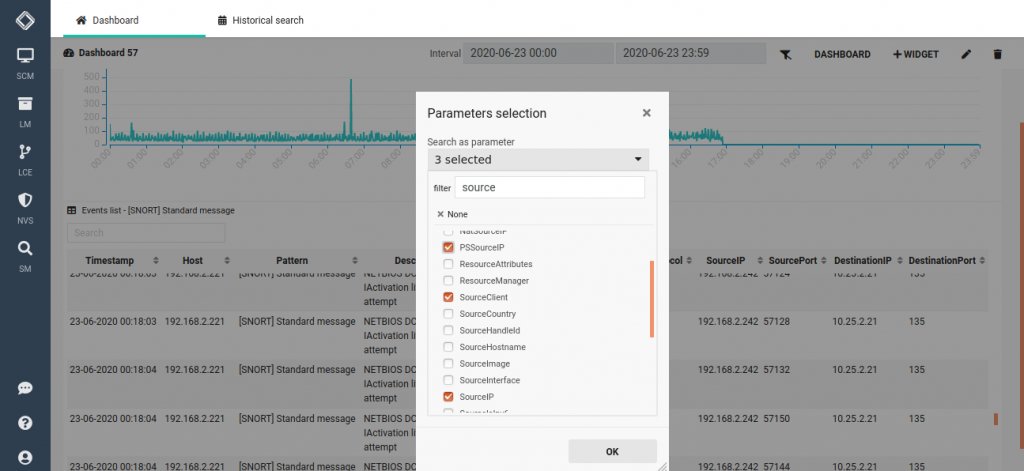Expand the '3 selected' parameter dropdown
The image size is (1024, 471).
click(538, 159)
